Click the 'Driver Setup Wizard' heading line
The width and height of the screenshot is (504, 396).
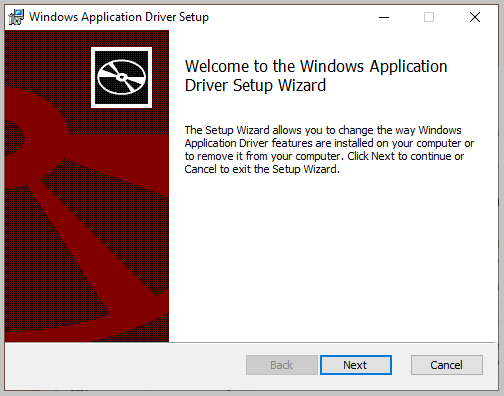255,85
